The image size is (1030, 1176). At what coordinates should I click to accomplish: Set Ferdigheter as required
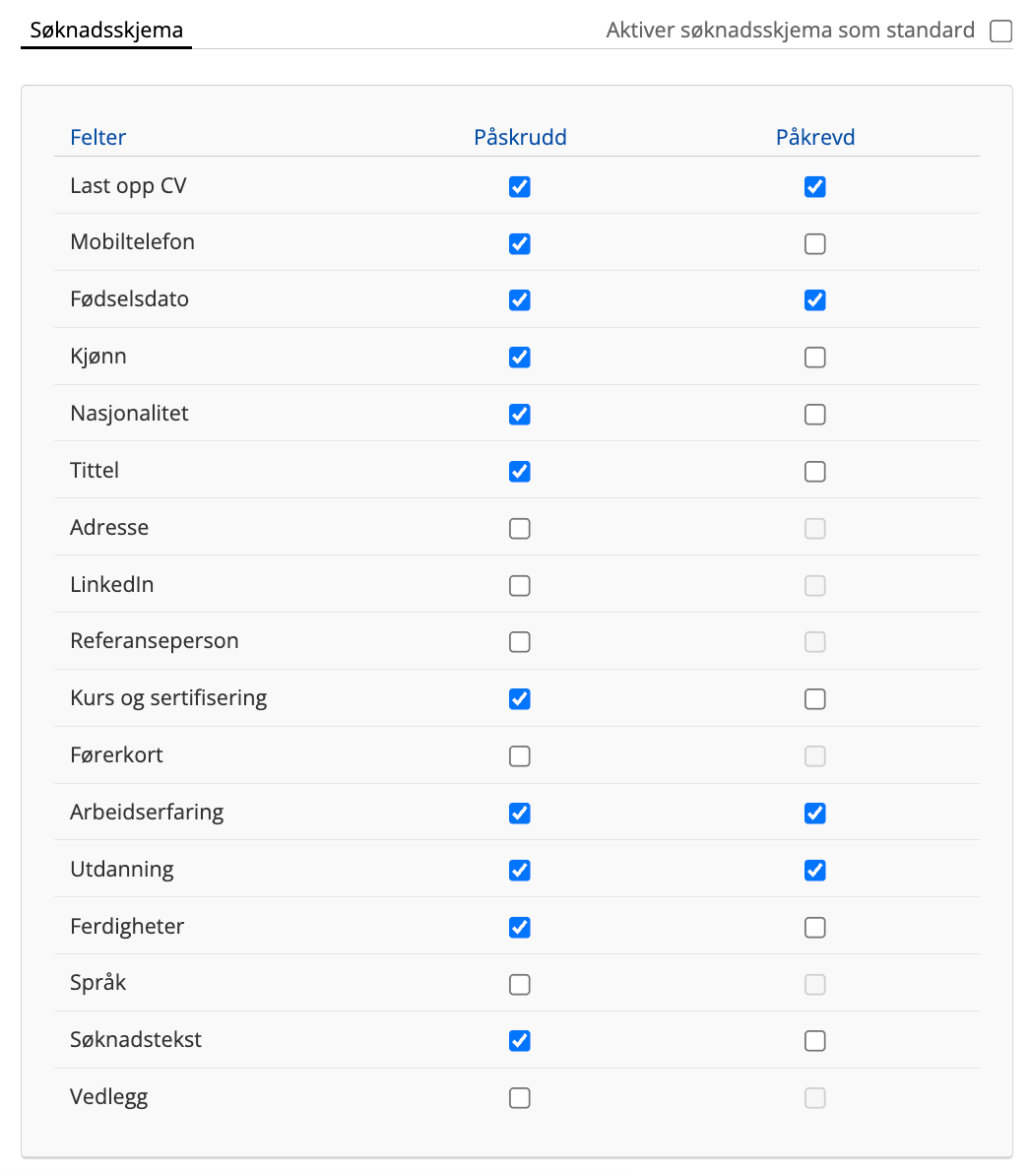coord(815,927)
